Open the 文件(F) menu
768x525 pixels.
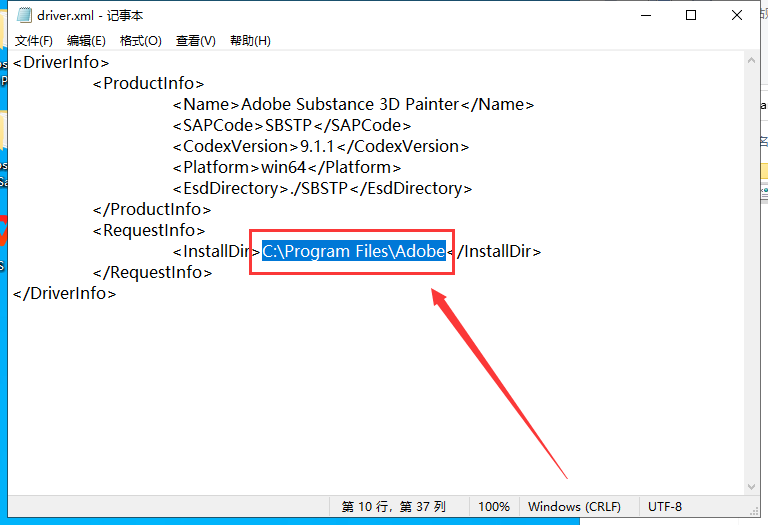(33, 41)
